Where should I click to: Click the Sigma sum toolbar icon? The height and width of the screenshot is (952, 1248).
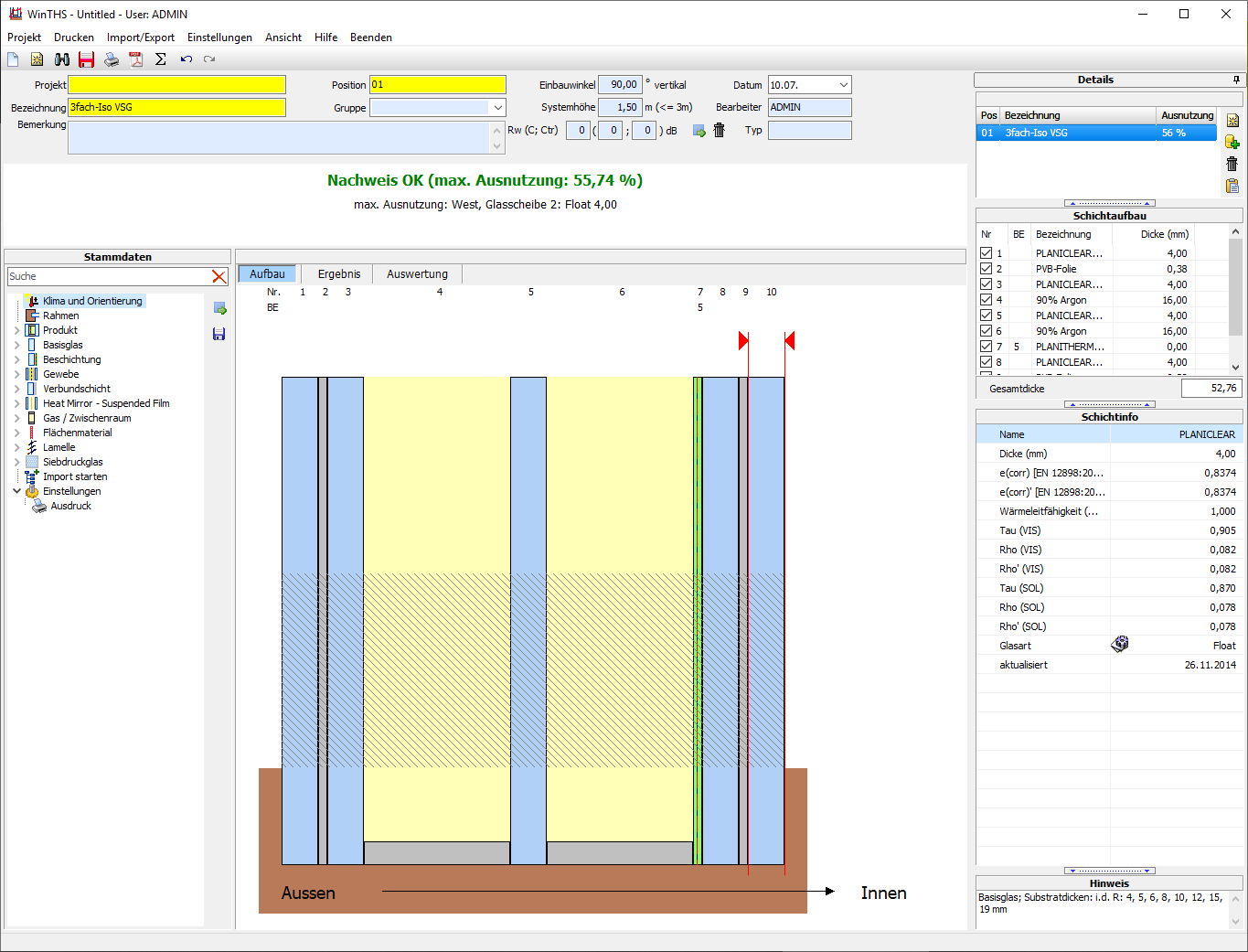point(161,59)
